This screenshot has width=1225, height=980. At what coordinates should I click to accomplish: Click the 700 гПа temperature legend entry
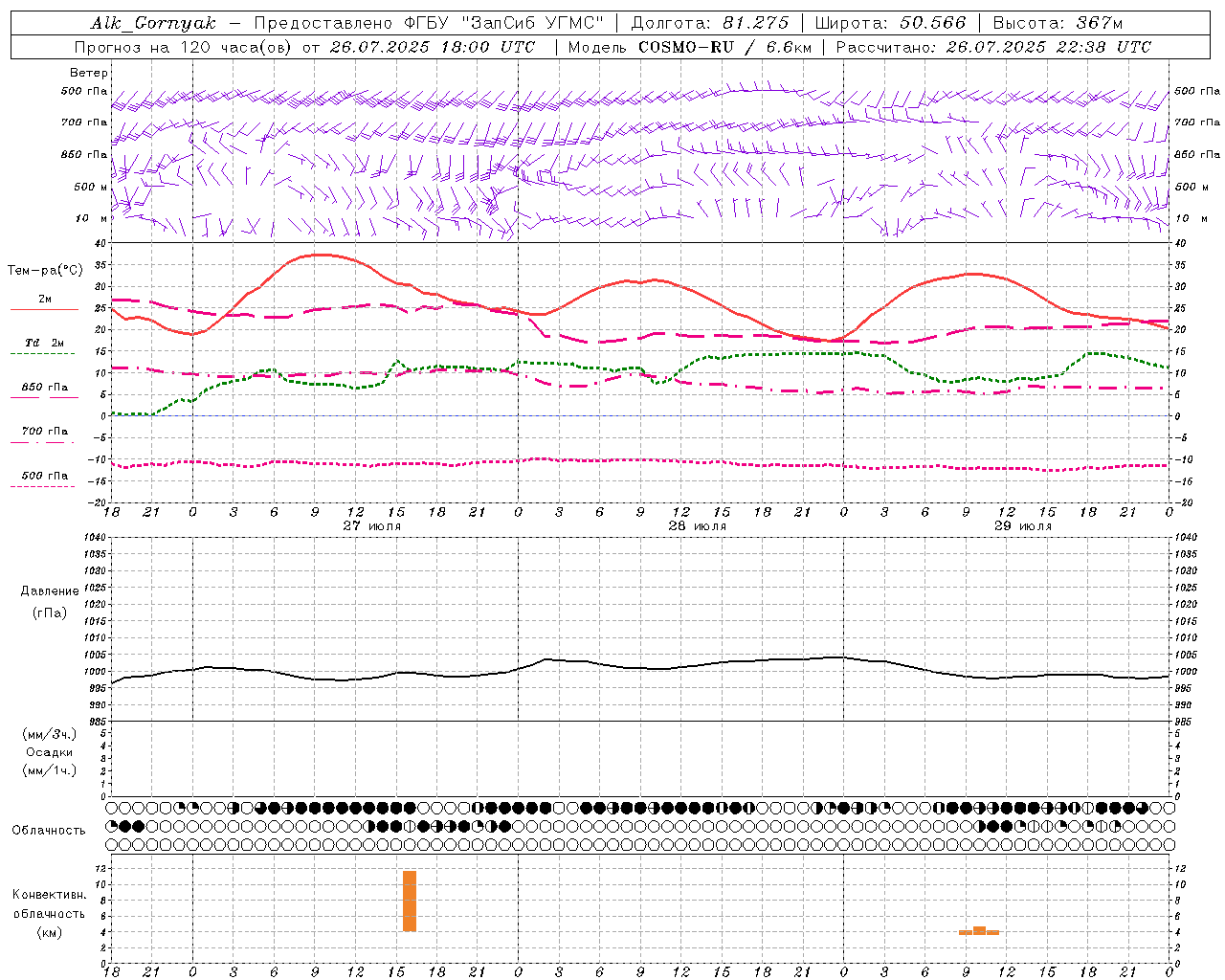point(45,432)
